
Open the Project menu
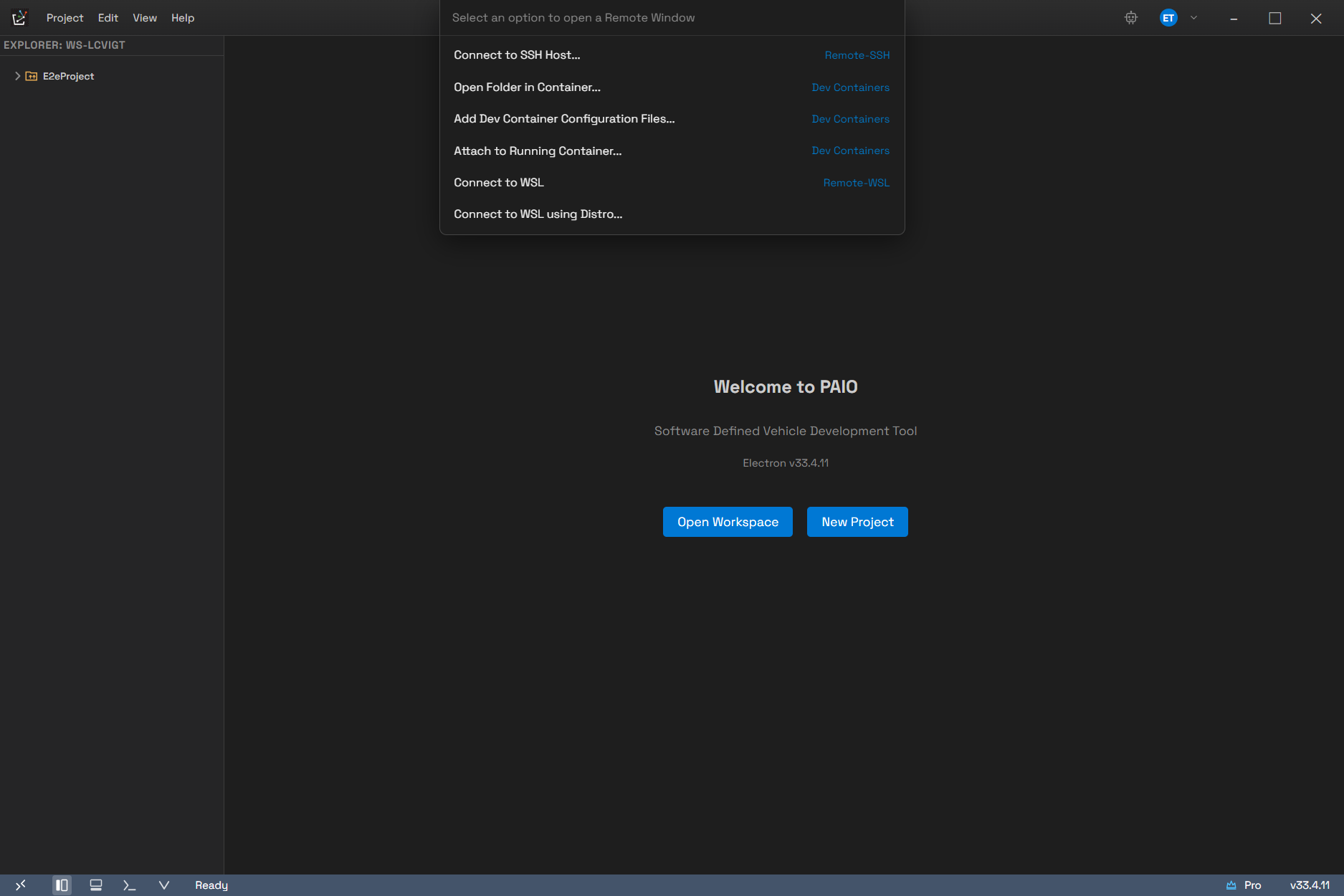tap(65, 18)
